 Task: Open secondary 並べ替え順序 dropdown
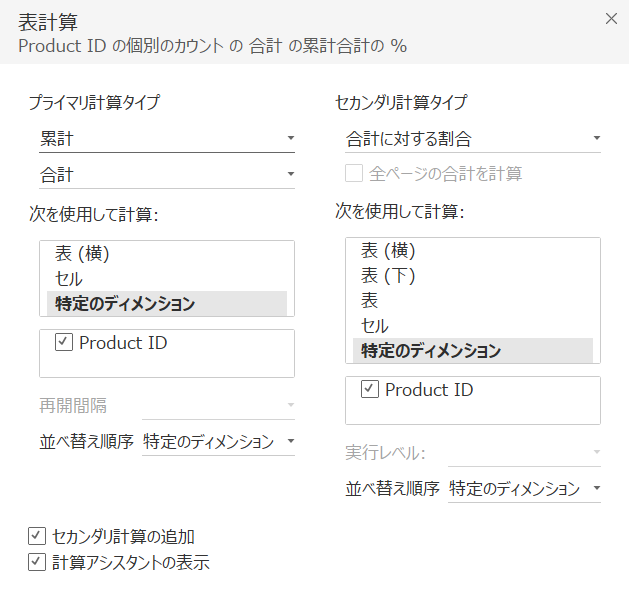(524, 488)
